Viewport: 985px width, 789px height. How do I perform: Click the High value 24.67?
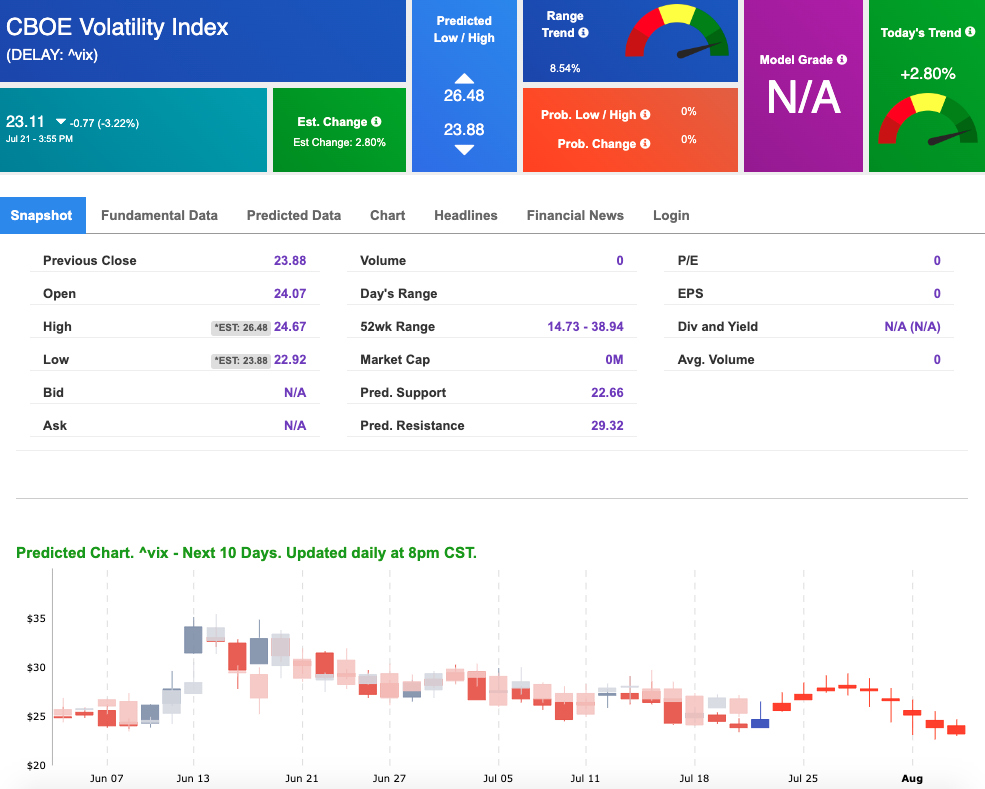click(290, 327)
